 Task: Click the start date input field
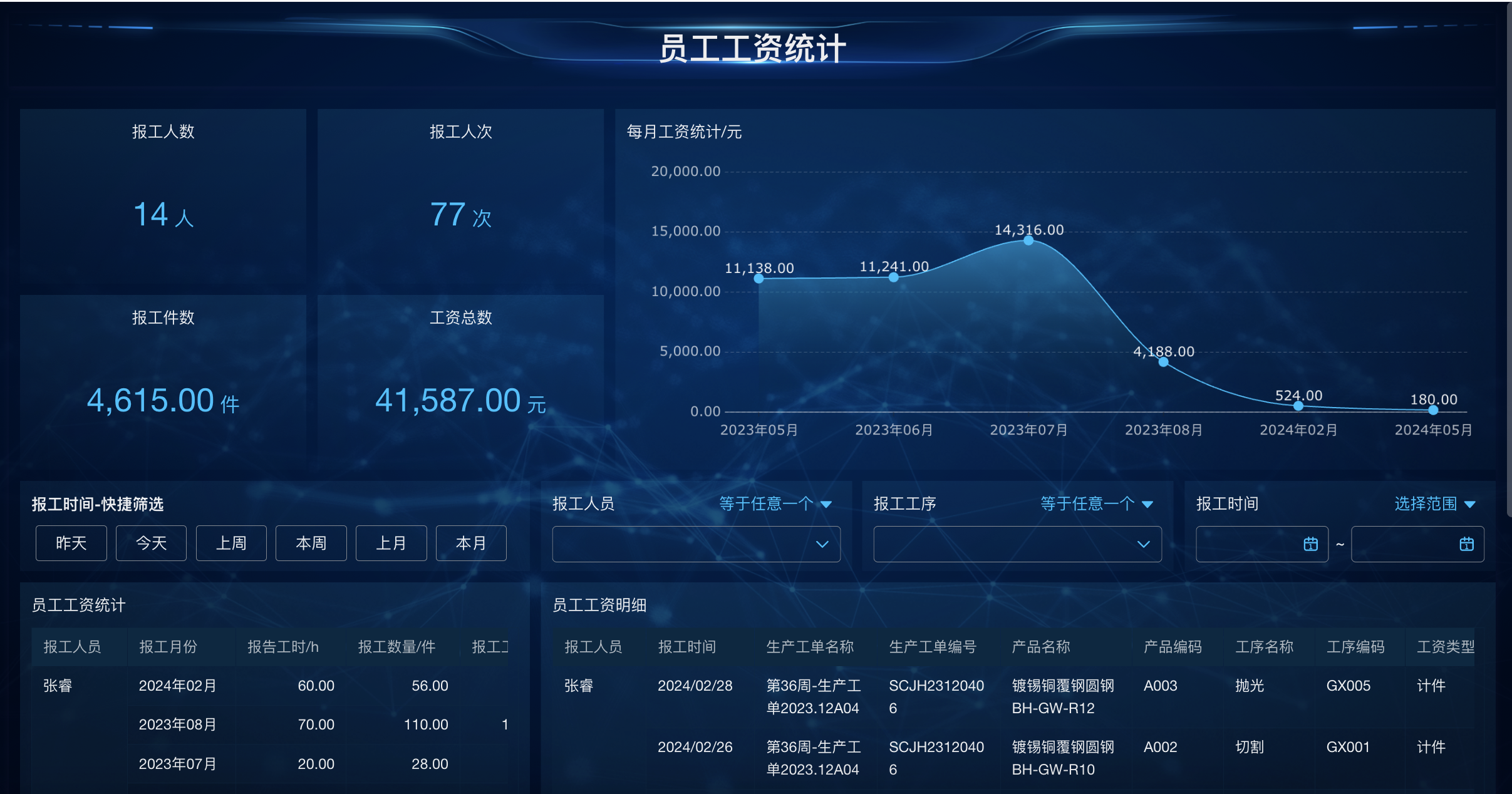[x=1261, y=544]
